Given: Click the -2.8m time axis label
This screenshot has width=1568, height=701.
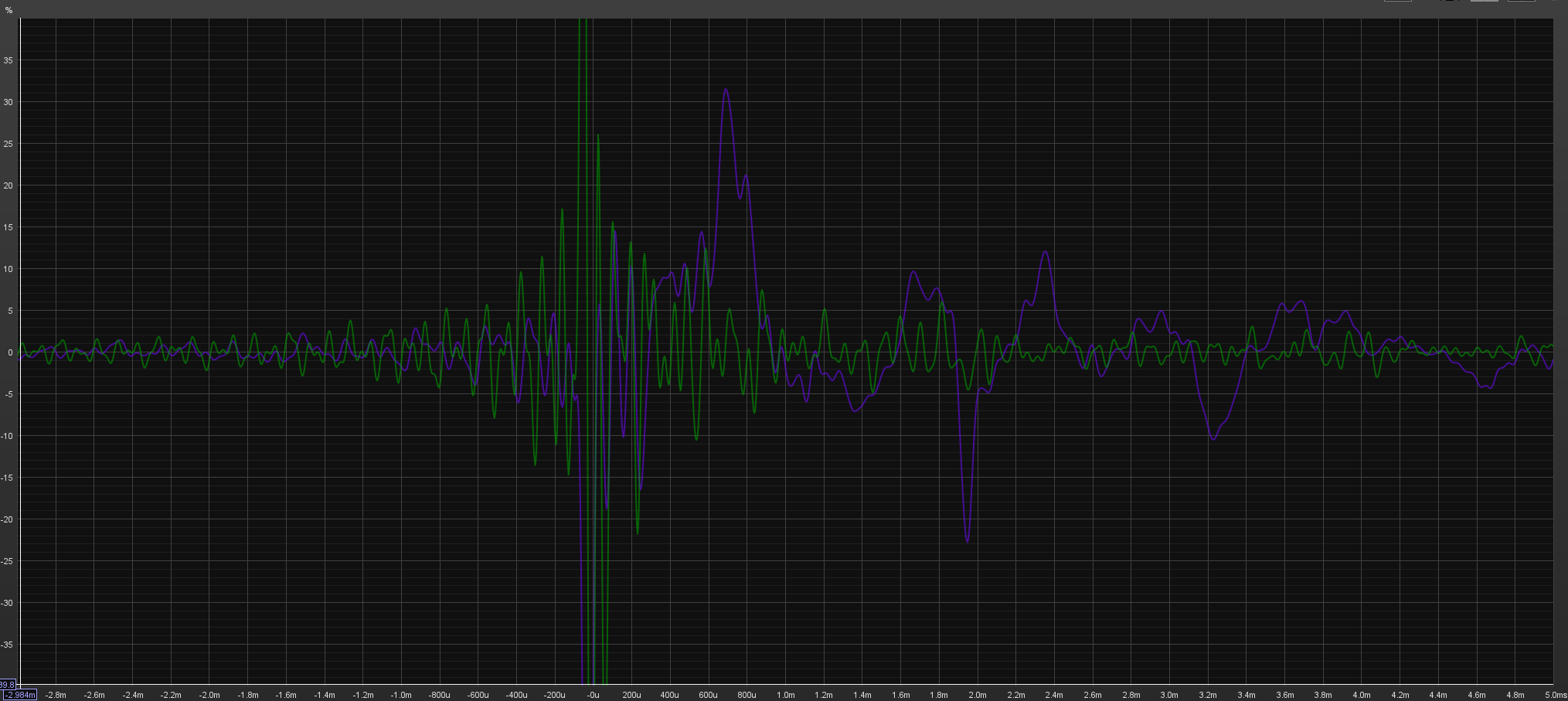Looking at the screenshot, I should tap(56, 695).
